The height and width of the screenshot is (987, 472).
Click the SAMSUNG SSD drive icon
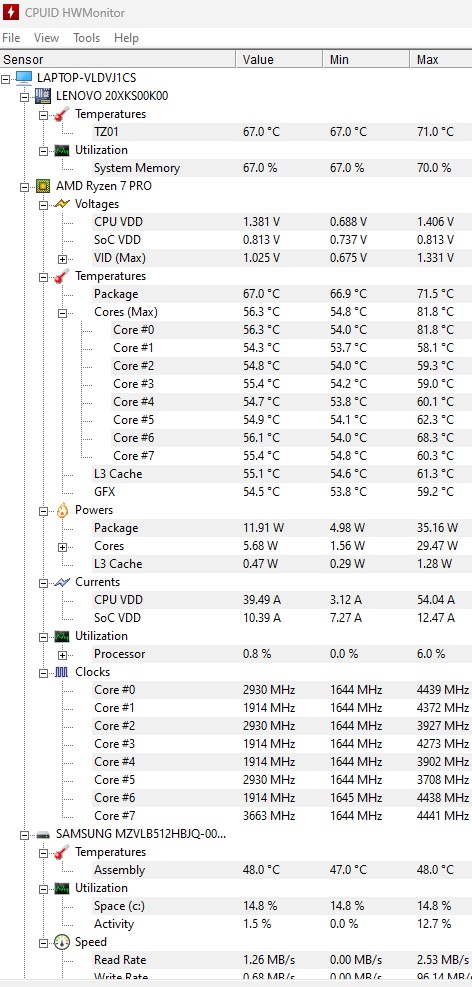point(42,835)
